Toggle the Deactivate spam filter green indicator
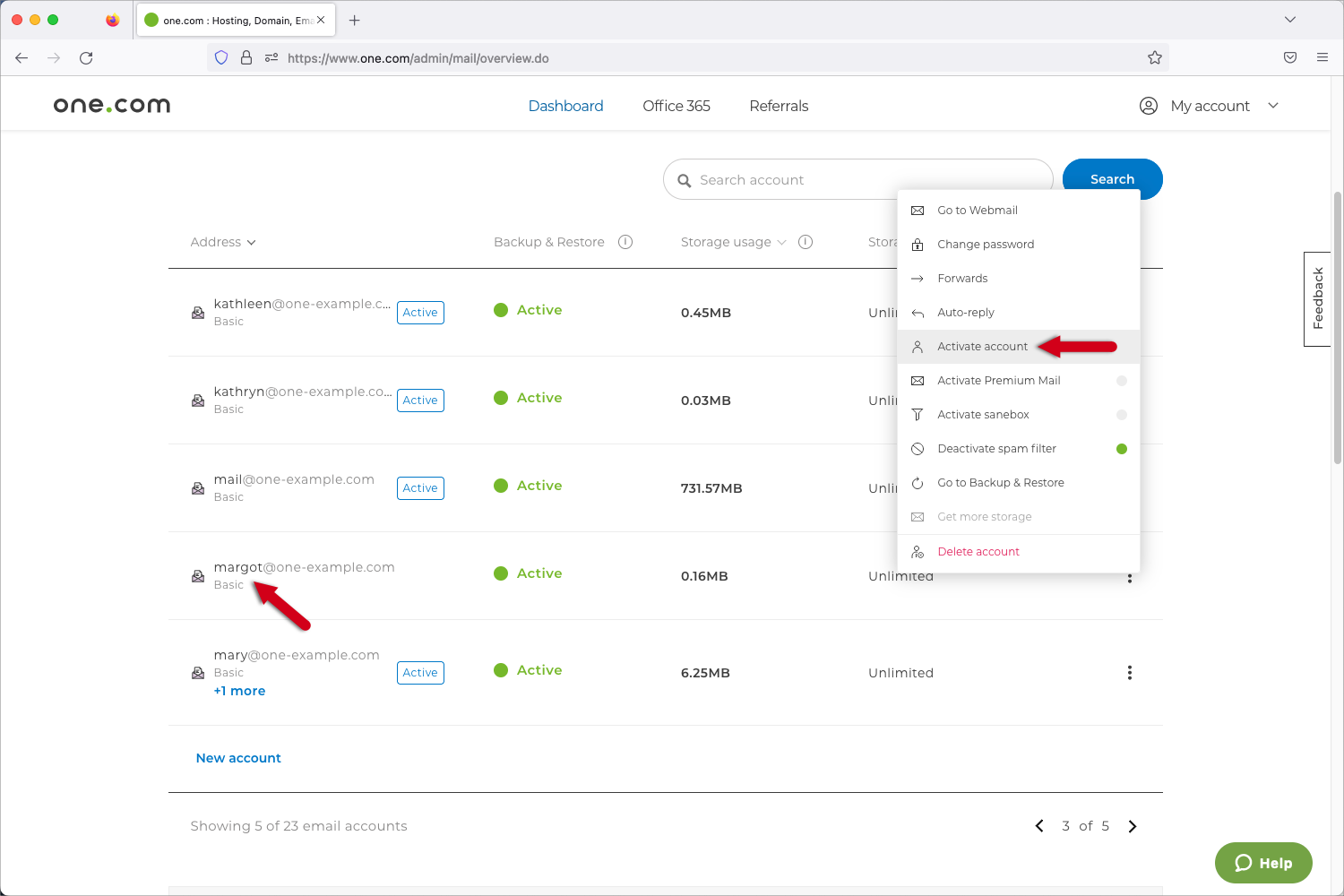 [x=1121, y=449]
